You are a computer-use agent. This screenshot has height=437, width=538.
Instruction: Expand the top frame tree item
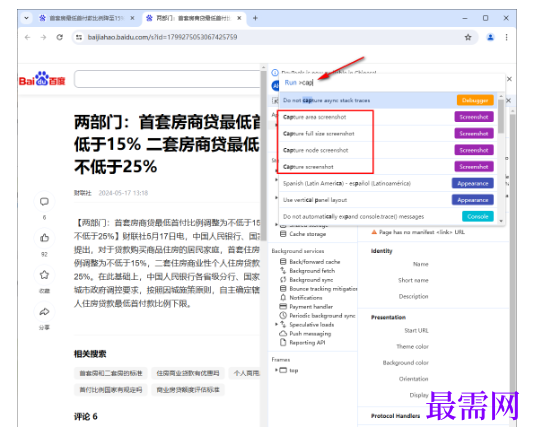276,370
